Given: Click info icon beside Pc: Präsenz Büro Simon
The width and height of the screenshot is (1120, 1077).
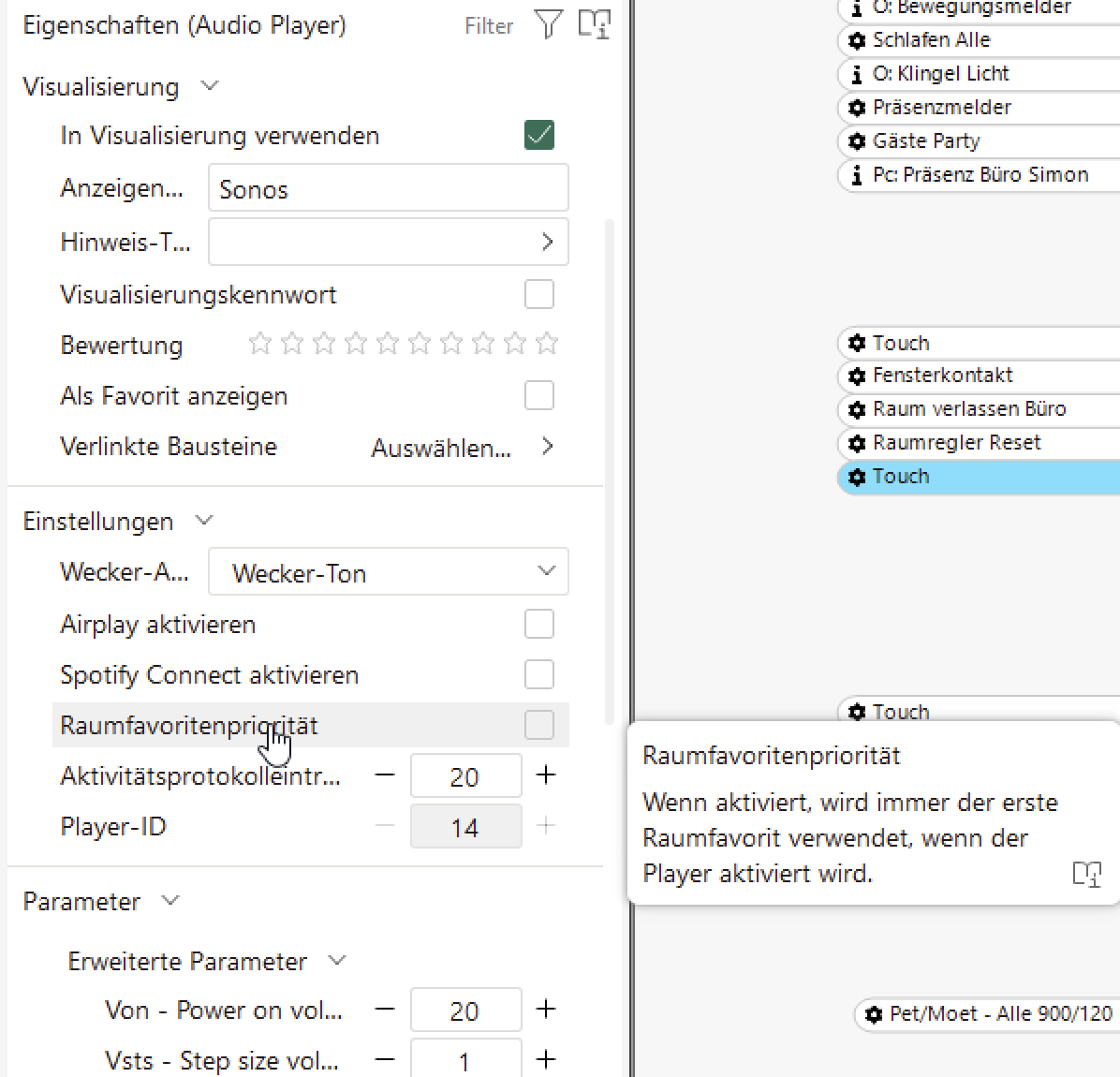Looking at the screenshot, I should coord(857,175).
